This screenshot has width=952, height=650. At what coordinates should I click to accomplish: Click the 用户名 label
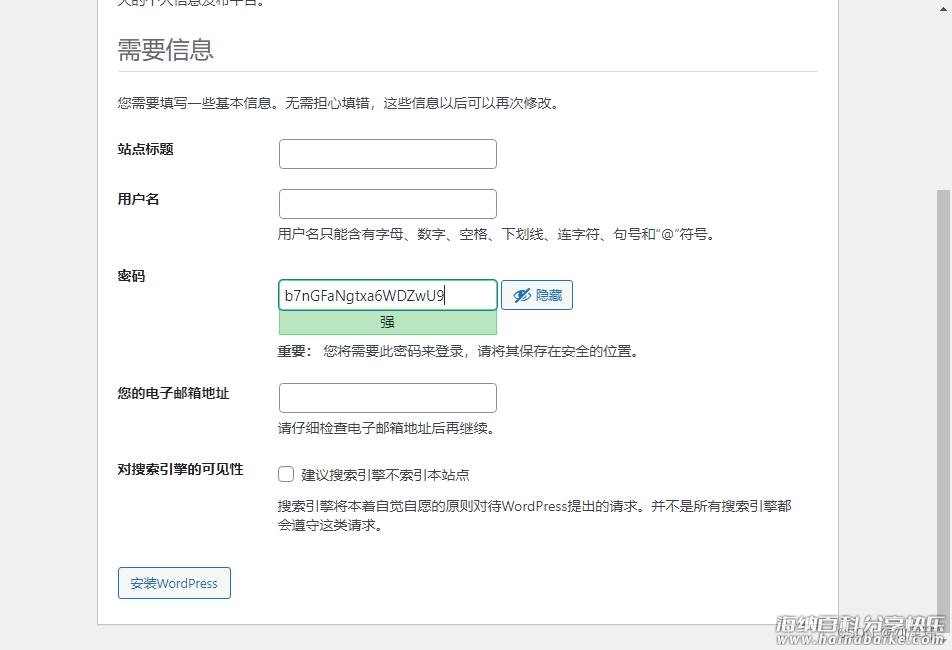[138, 199]
